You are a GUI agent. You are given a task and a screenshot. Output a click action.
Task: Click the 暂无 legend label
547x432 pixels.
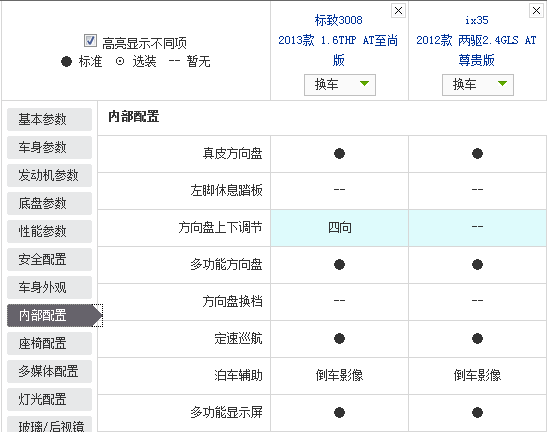pyautogui.click(x=198, y=62)
